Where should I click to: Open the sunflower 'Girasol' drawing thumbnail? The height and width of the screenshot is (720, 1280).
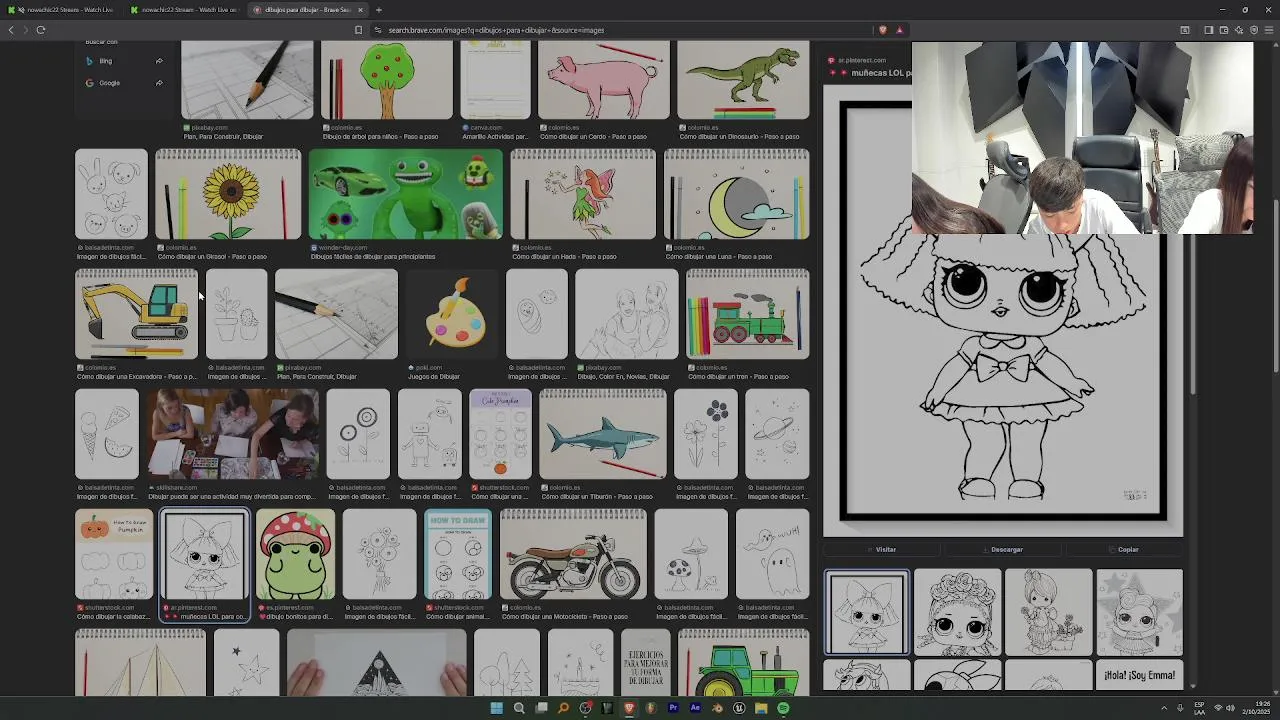pos(228,194)
